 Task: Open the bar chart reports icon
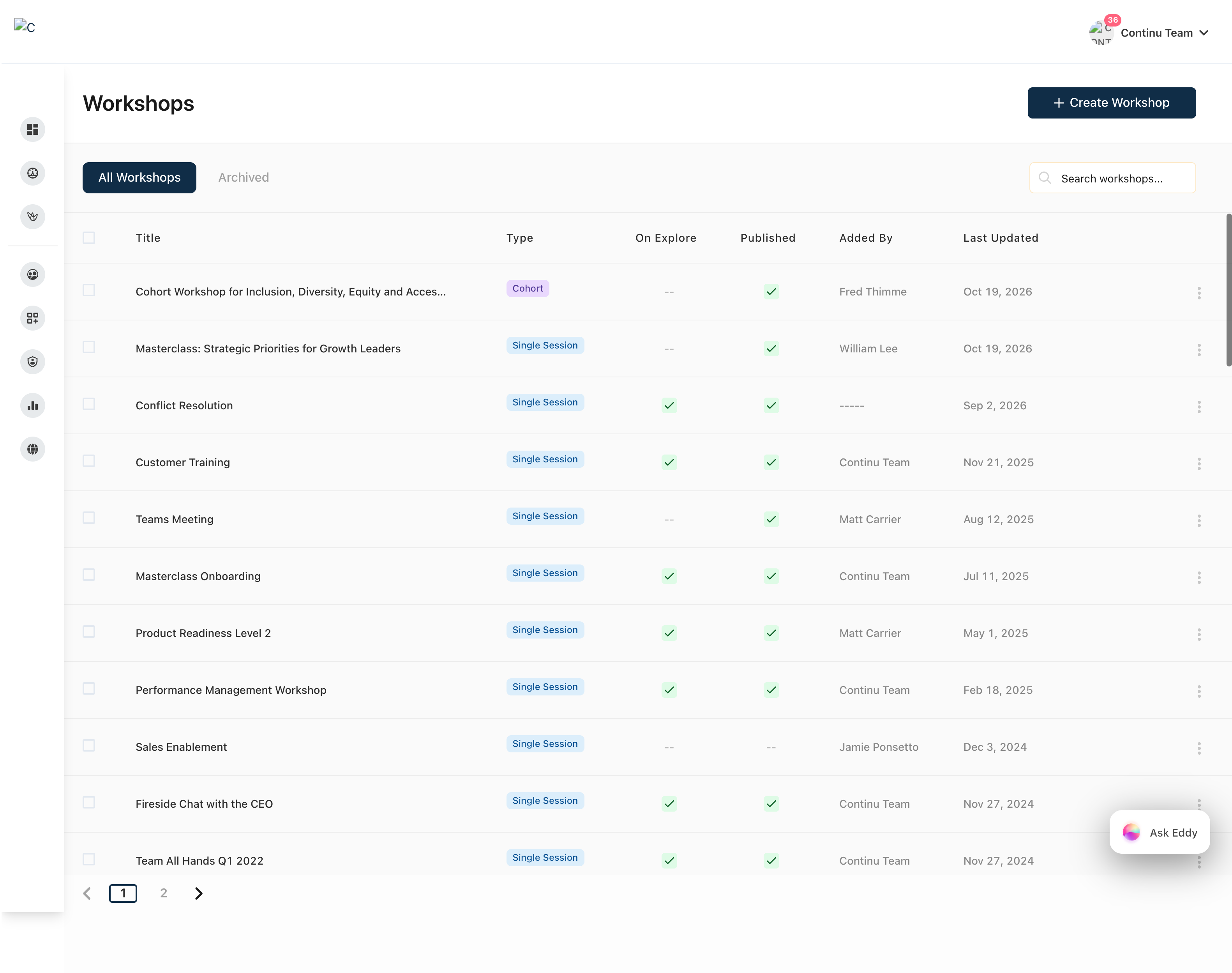(32, 405)
